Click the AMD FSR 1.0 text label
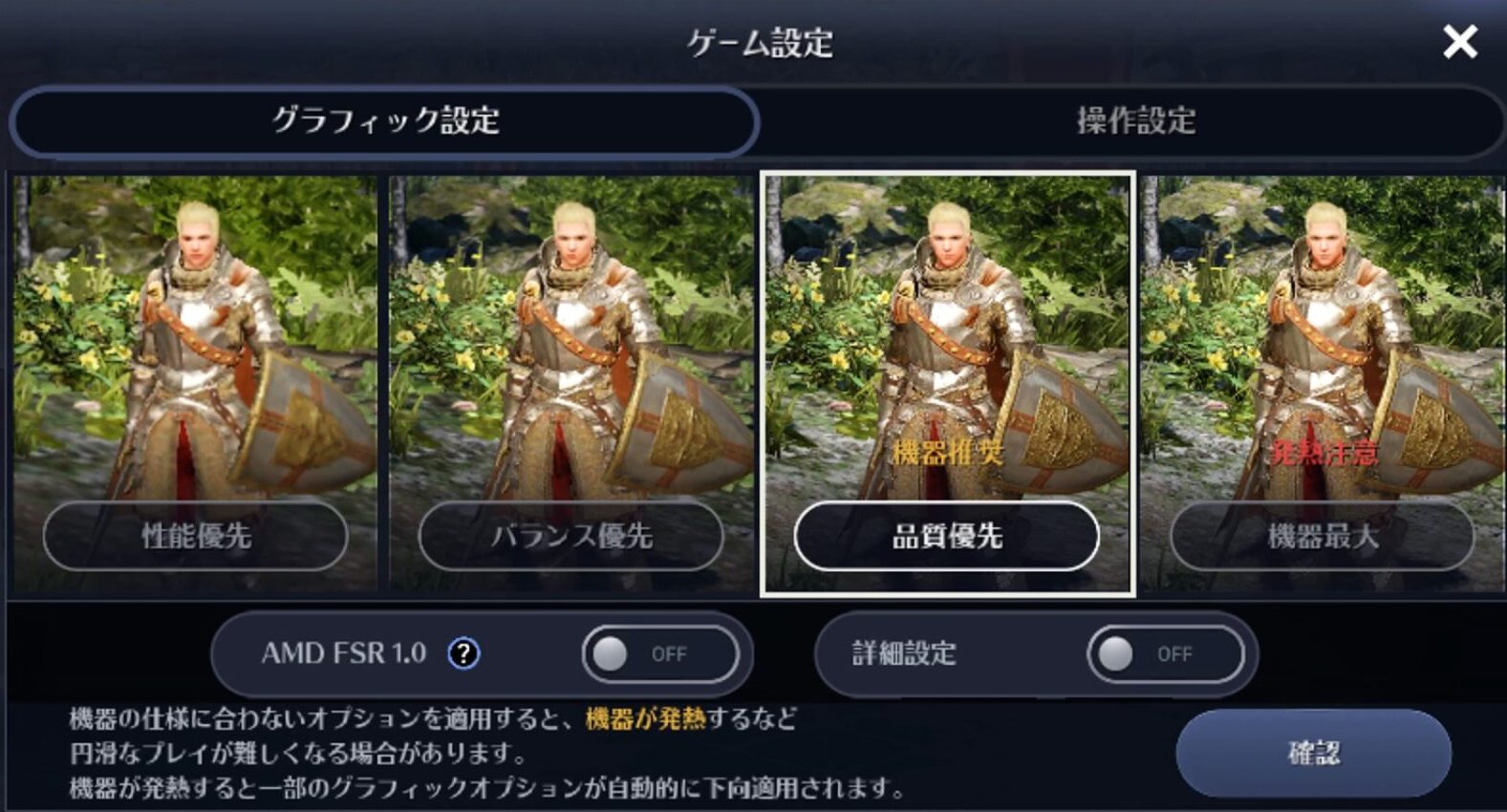This screenshot has height=812, width=1507. tap(344, 653)
